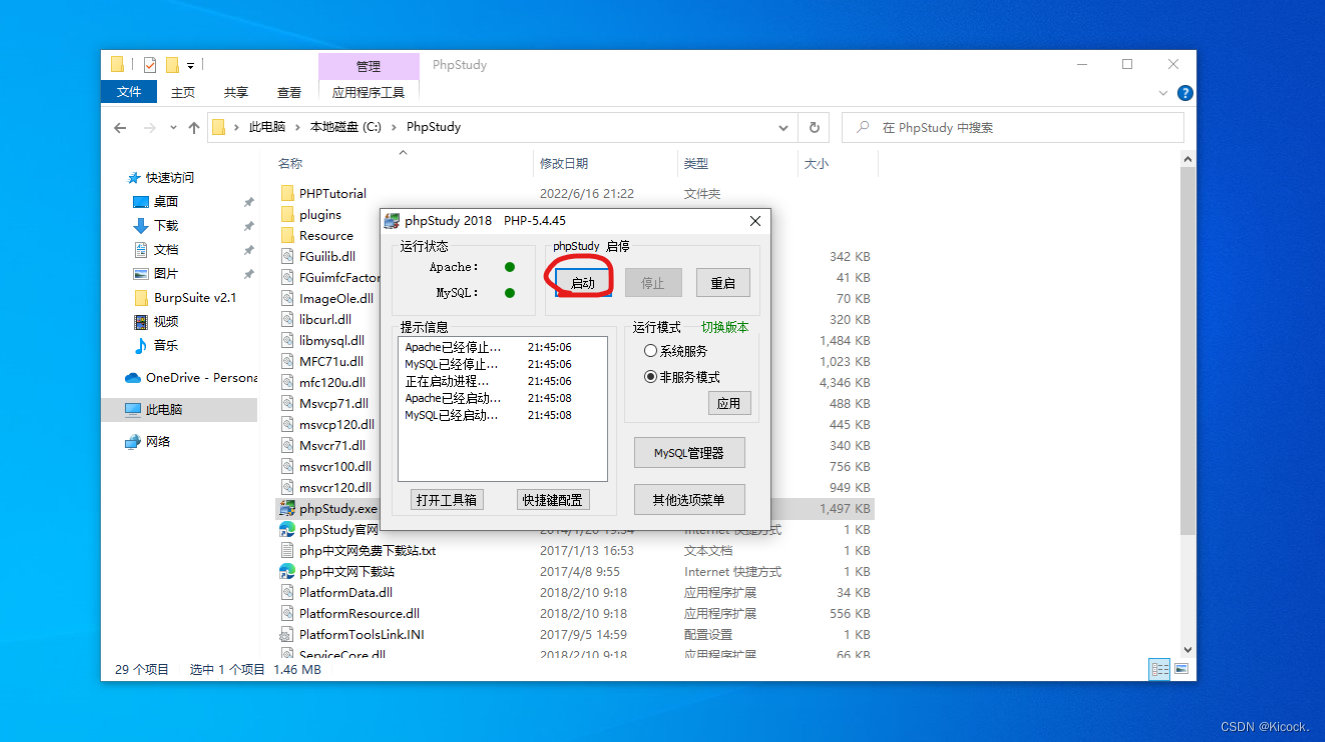Viewport: 1325px width, 742px height.
Task: Click the MySQL green status indicator
Action: tap(510, 293)
